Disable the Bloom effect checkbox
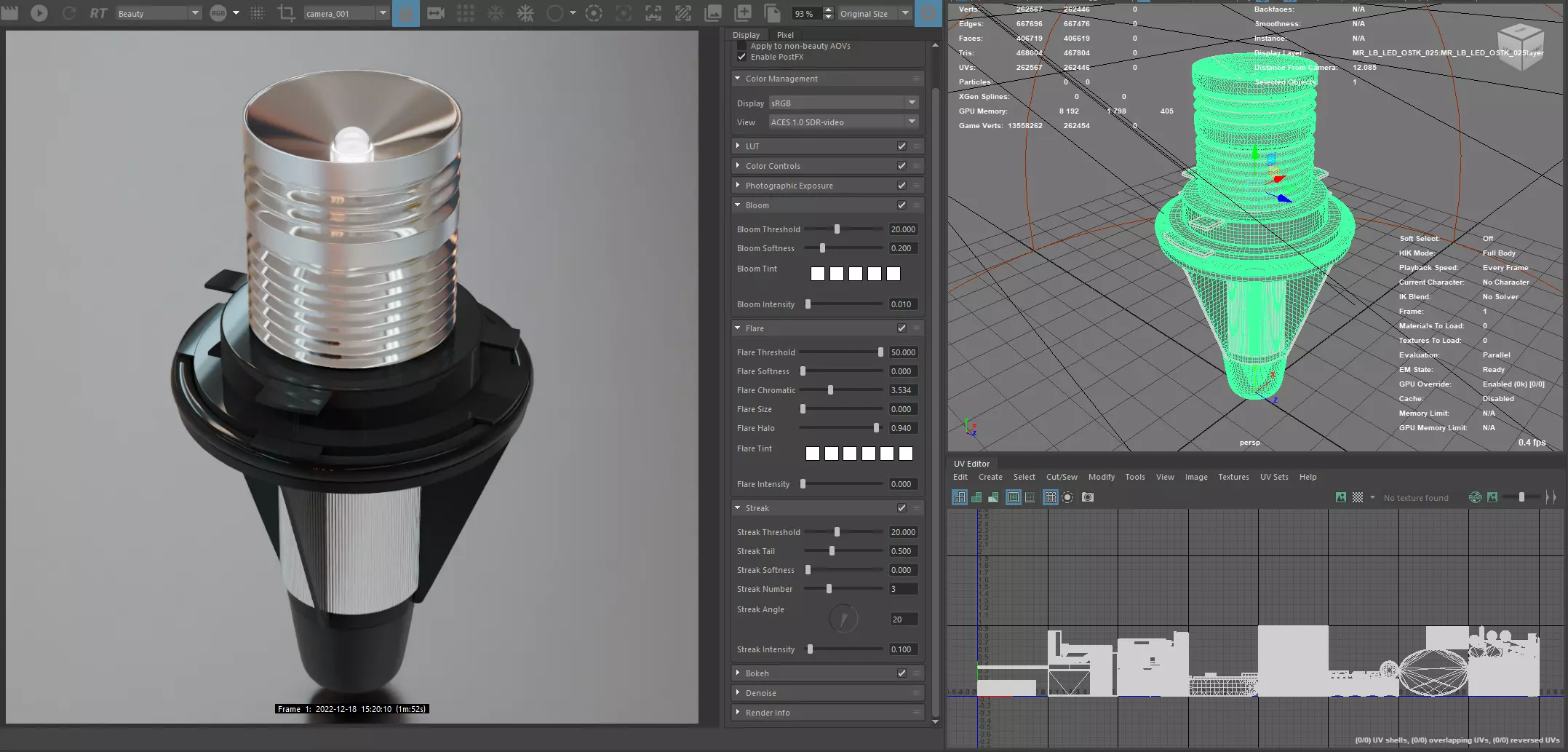1568x752 pixels. (x=902, y=205)
